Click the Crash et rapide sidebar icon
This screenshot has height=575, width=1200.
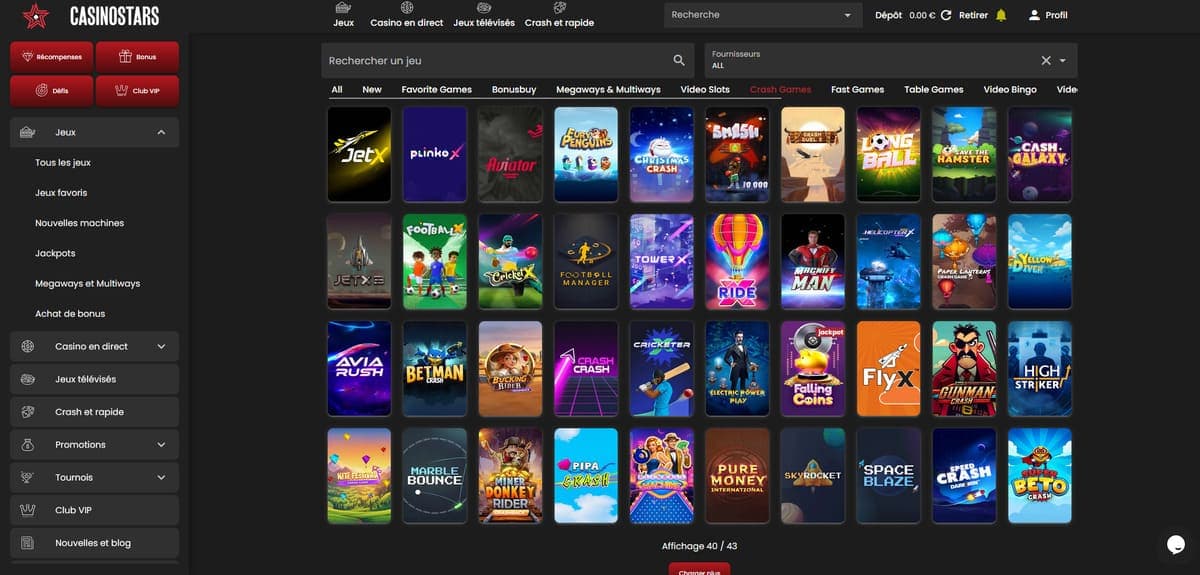point(28,411)
